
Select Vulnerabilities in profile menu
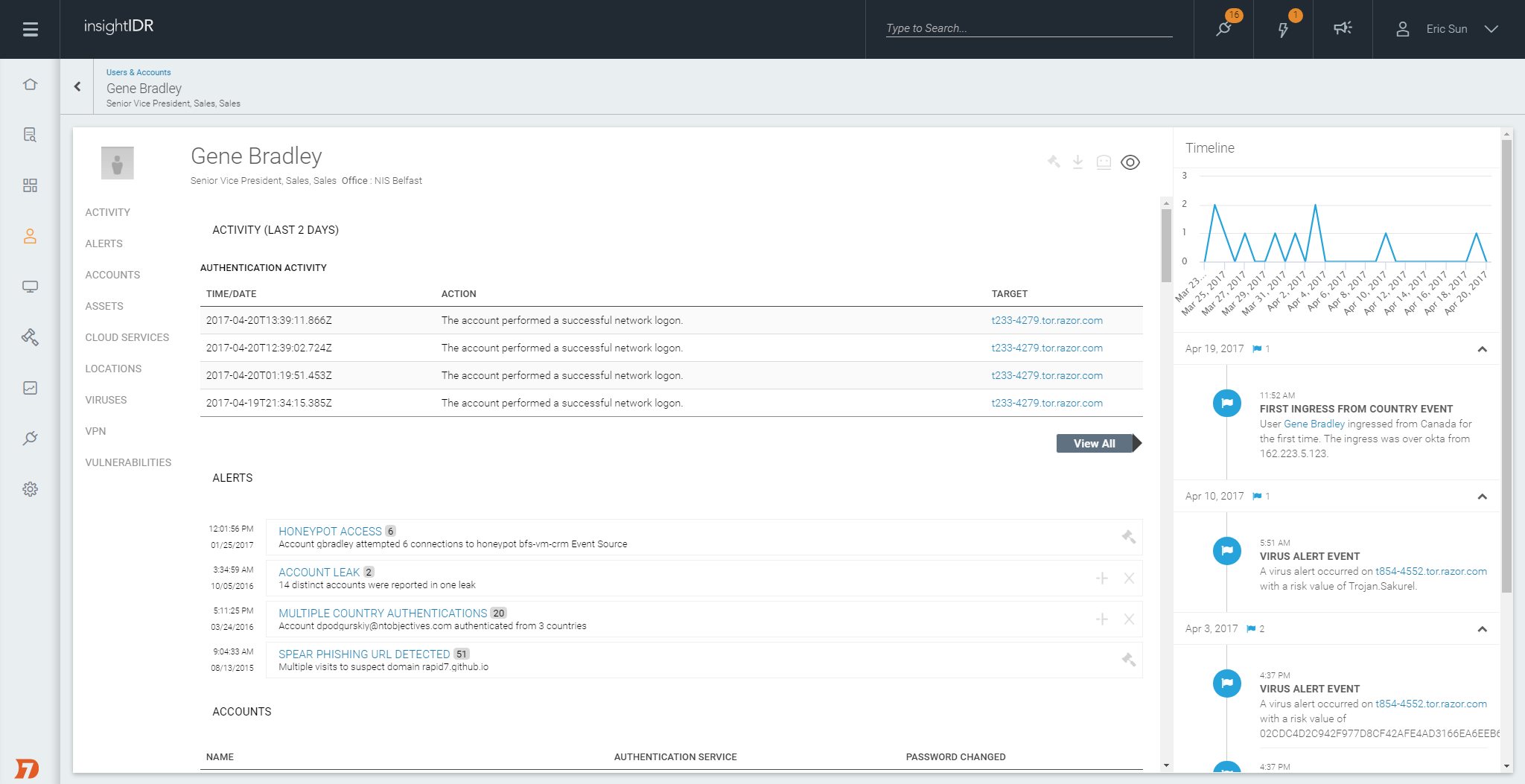coord(128,462)
